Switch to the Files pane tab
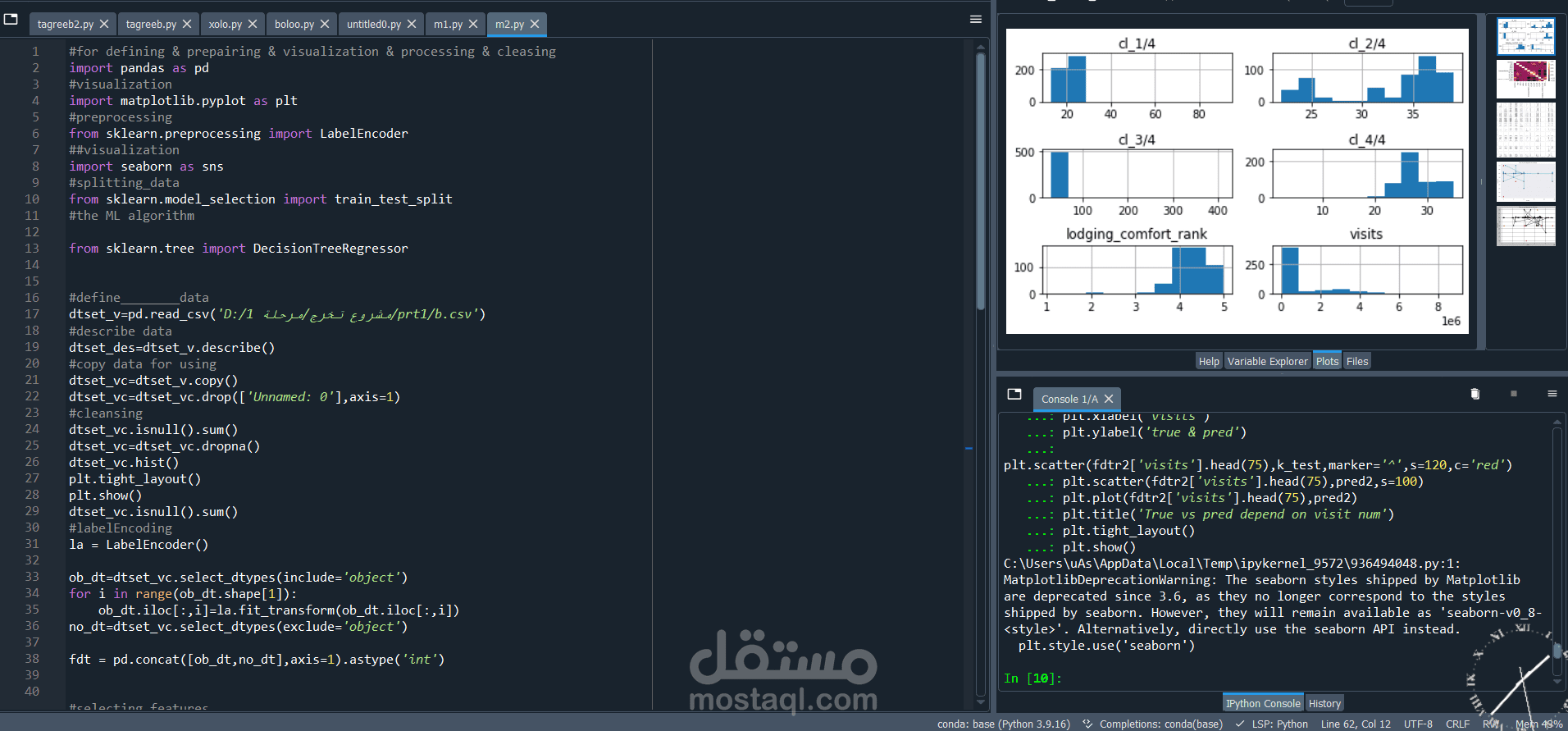This screenshot has width=1568, height=731. pyautogui.click(x=1357, y=361)
